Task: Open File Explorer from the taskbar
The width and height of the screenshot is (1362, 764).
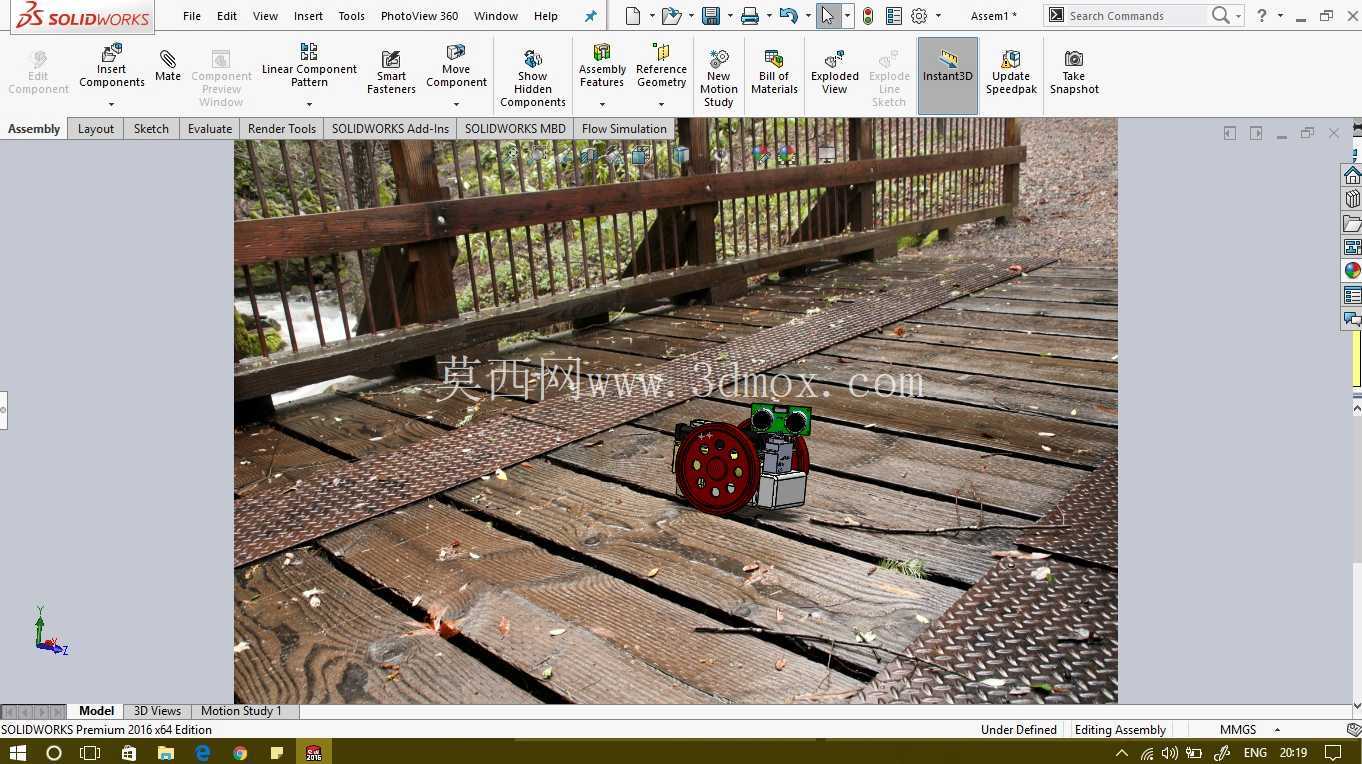Action: [x=166, y=752]
